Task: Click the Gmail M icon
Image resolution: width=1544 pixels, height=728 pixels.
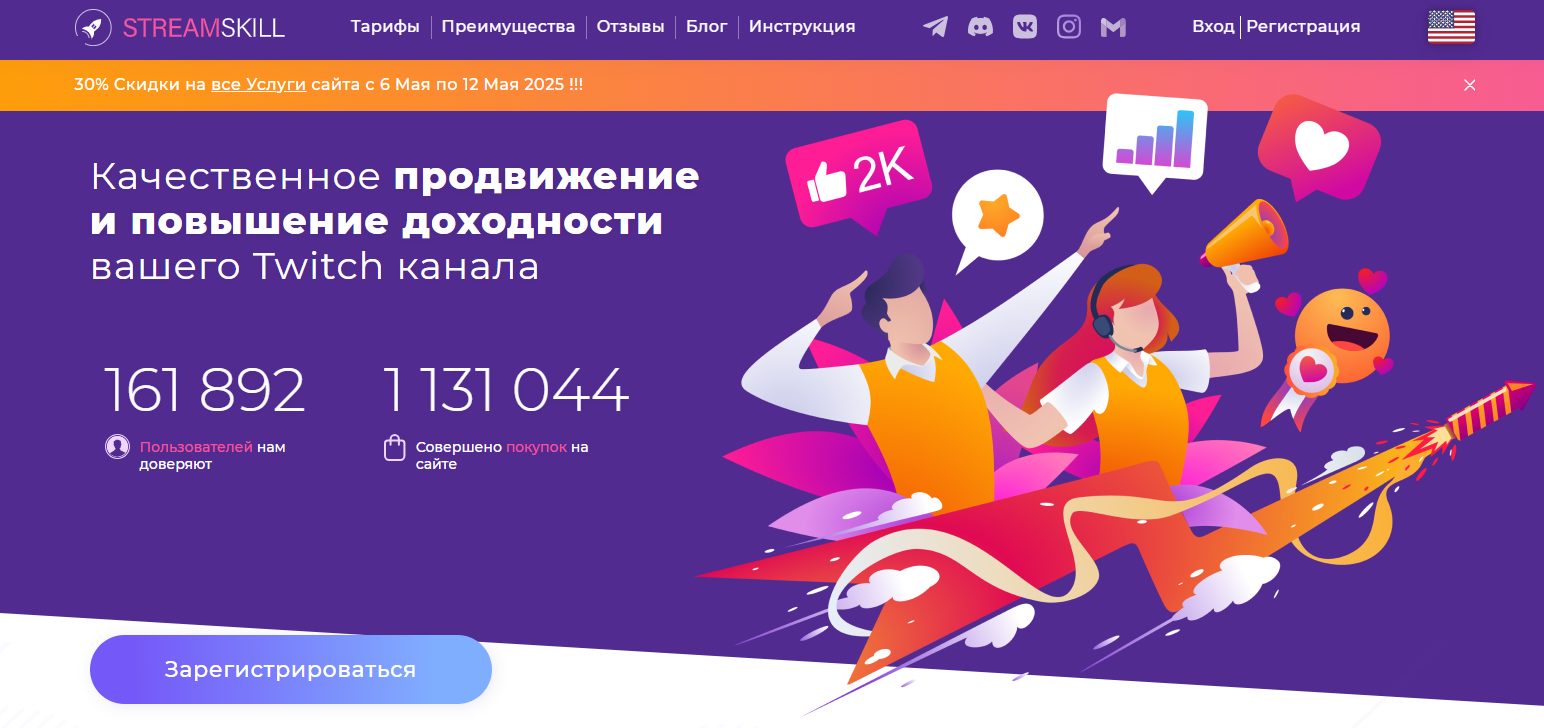Action: click(x=1113, y=28)
